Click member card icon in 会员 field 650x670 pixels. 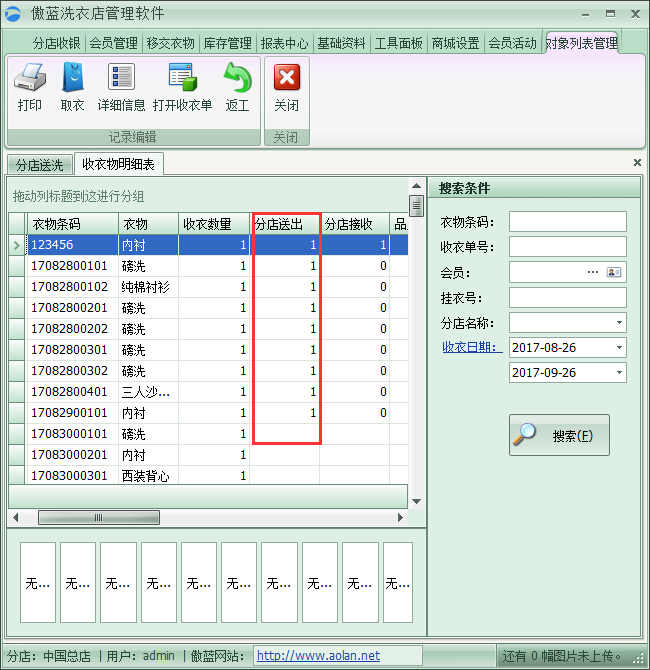[x=614, y=272]
